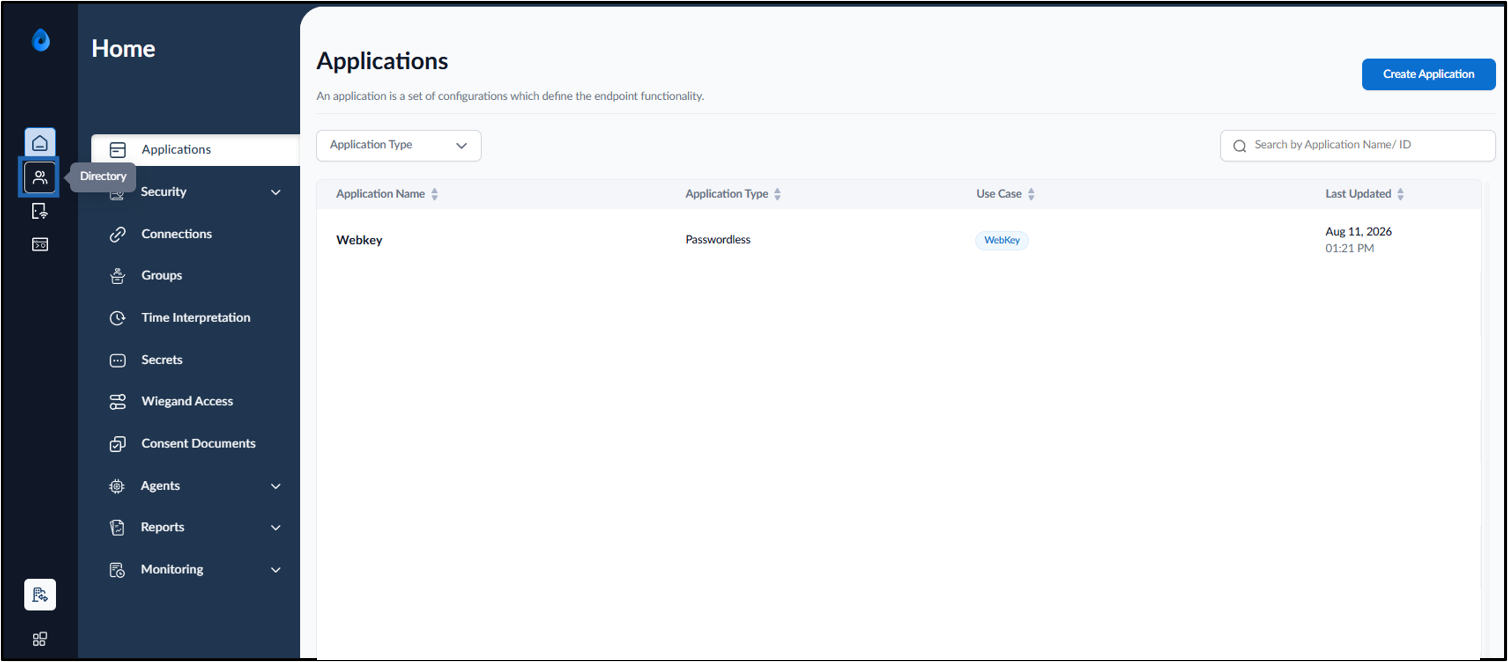1508x662 pixels.
Task: Click the Monitoring icon
Action: [117, 570]
